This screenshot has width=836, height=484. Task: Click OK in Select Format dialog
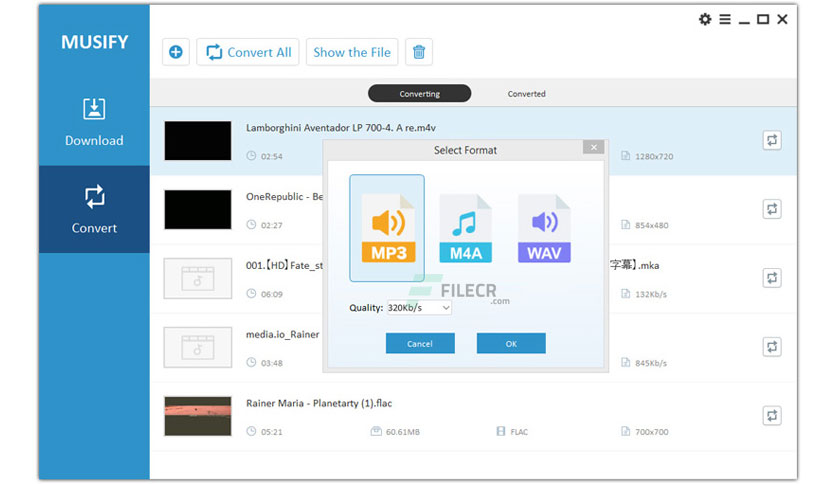511,343
